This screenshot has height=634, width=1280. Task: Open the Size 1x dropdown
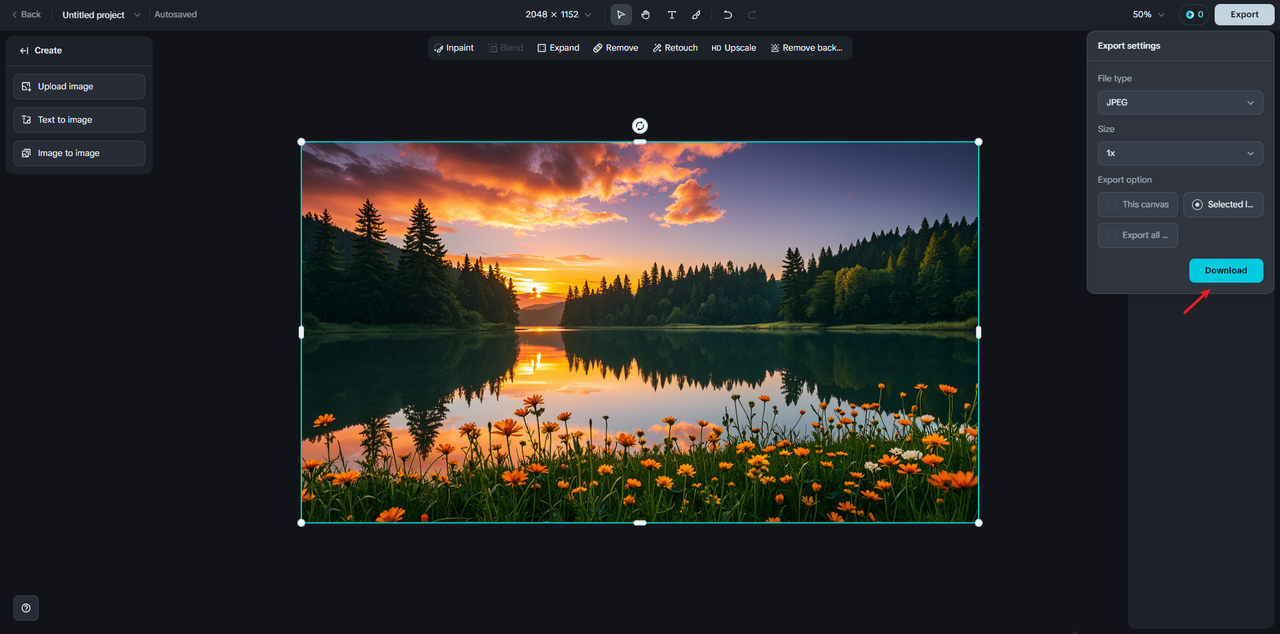click(1180, 153)
